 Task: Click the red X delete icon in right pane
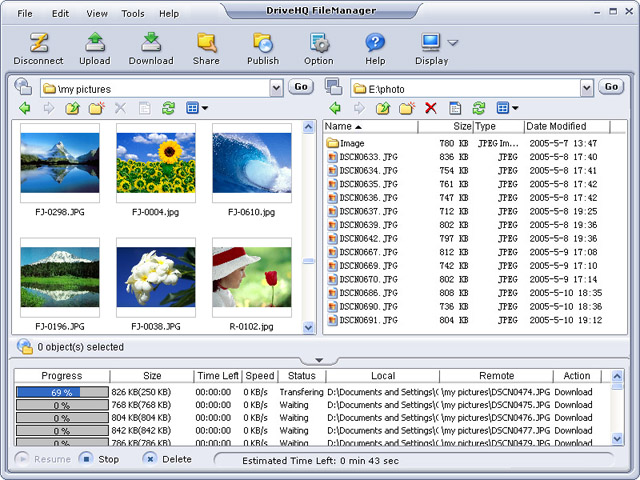click(x=431, y=108)
